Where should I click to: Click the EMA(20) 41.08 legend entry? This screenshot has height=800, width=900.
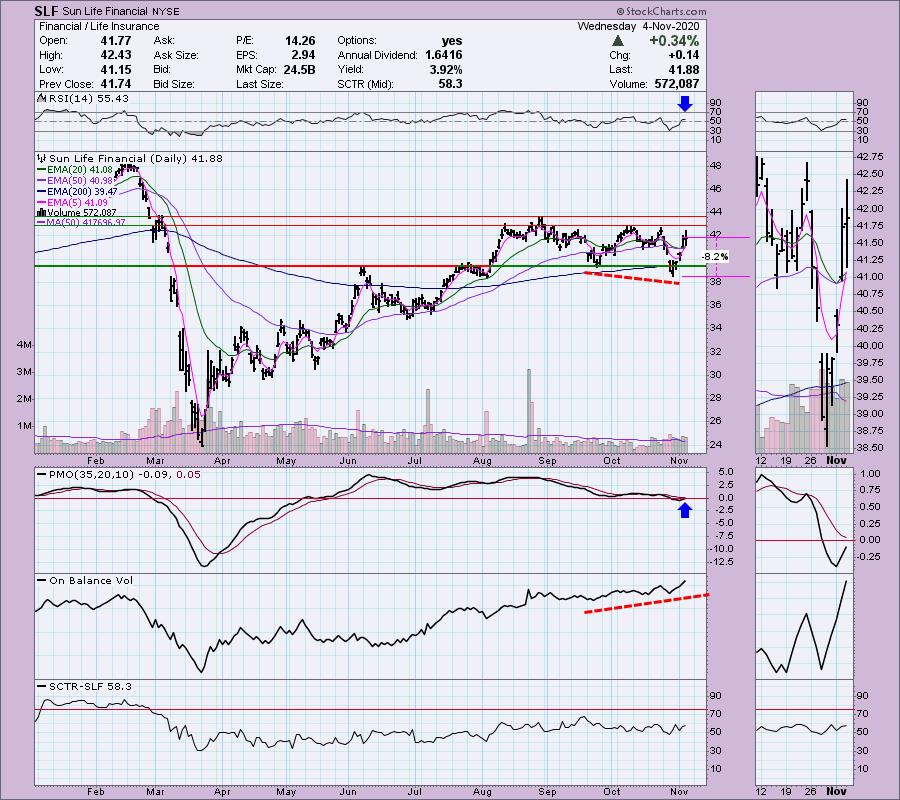(75, 169)
